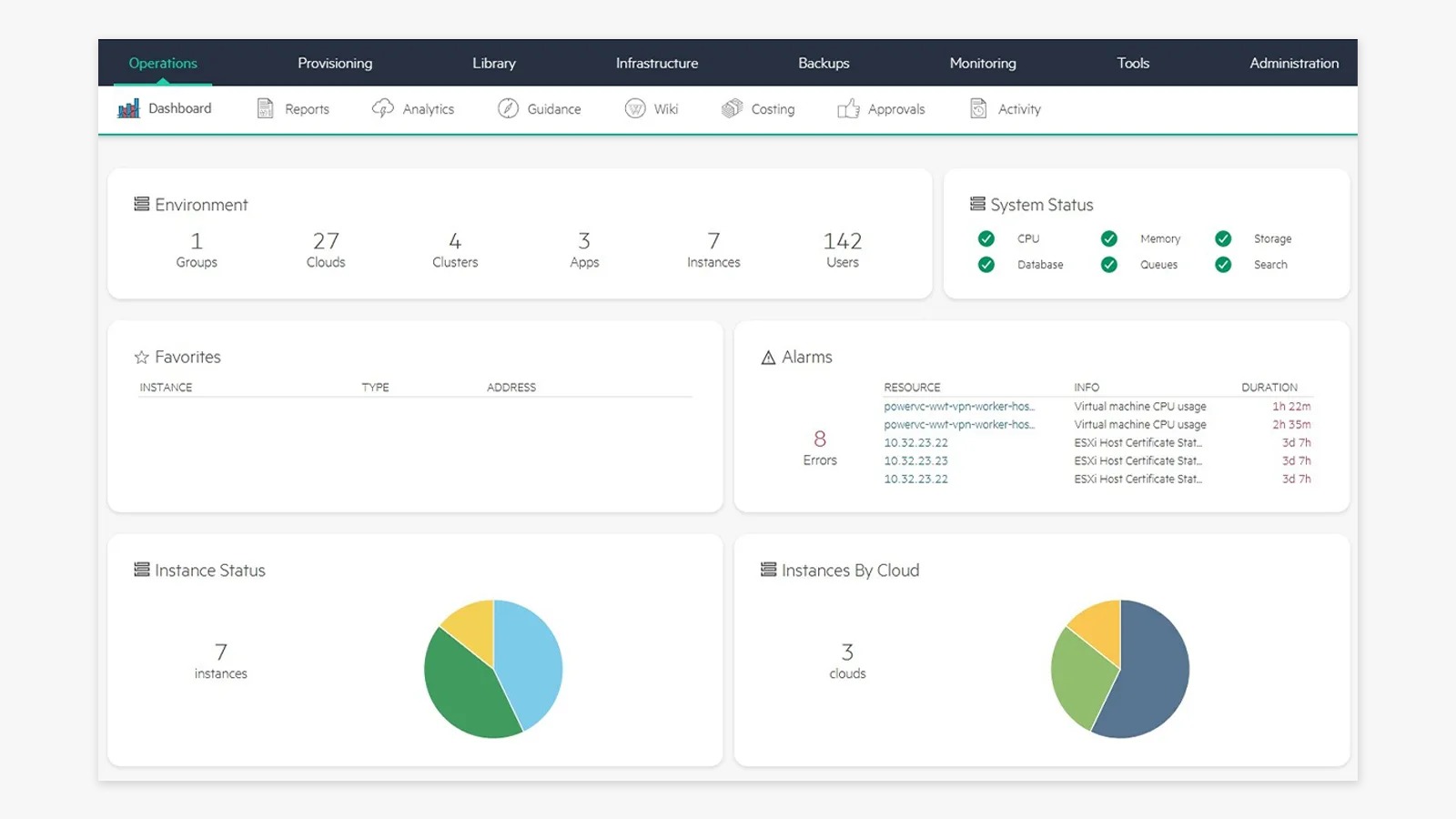Open the Infrastructure menu

point(657,63)
